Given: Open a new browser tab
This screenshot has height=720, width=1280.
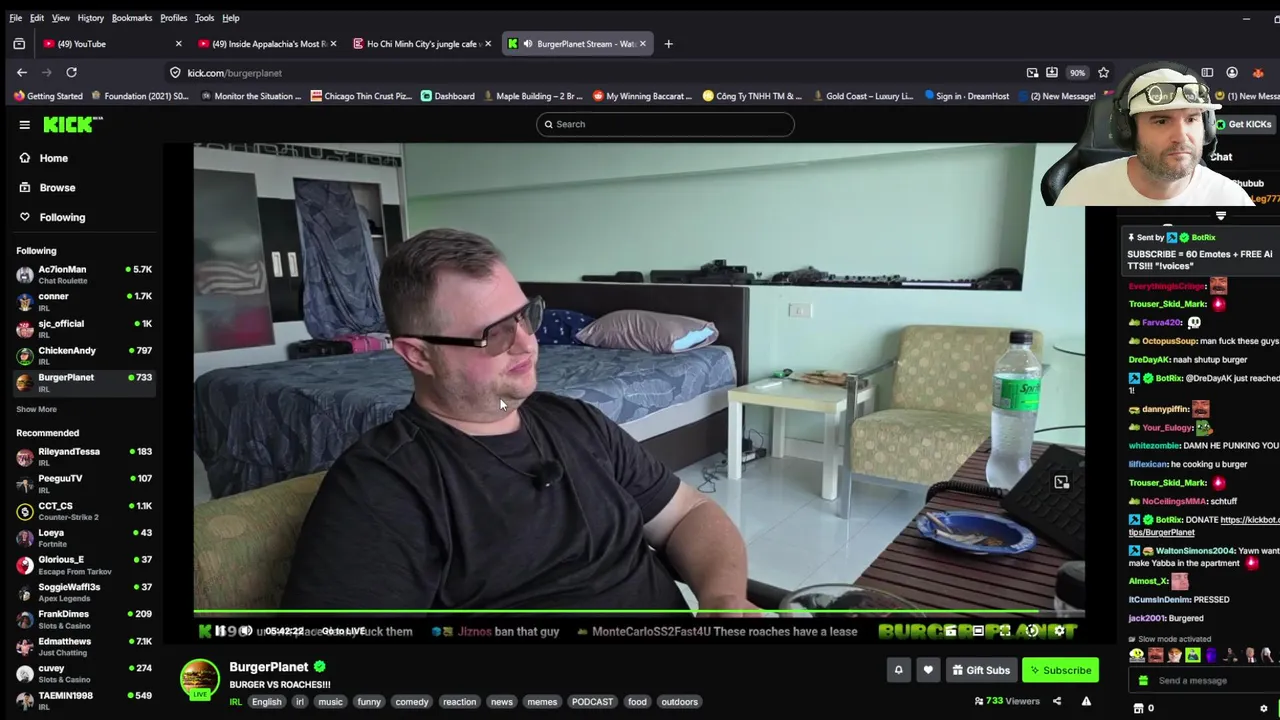Looking at the screenshot, I should (669, 44).
